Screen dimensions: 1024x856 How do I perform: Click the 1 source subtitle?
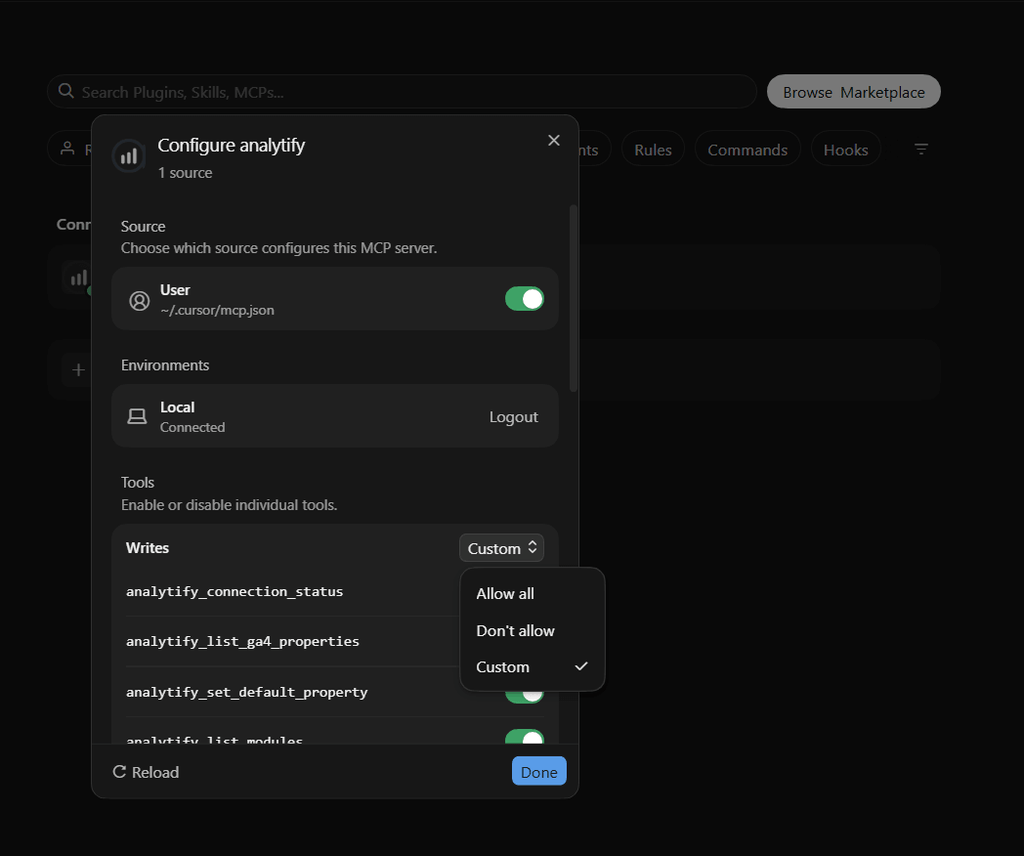(x=185, y=173)
